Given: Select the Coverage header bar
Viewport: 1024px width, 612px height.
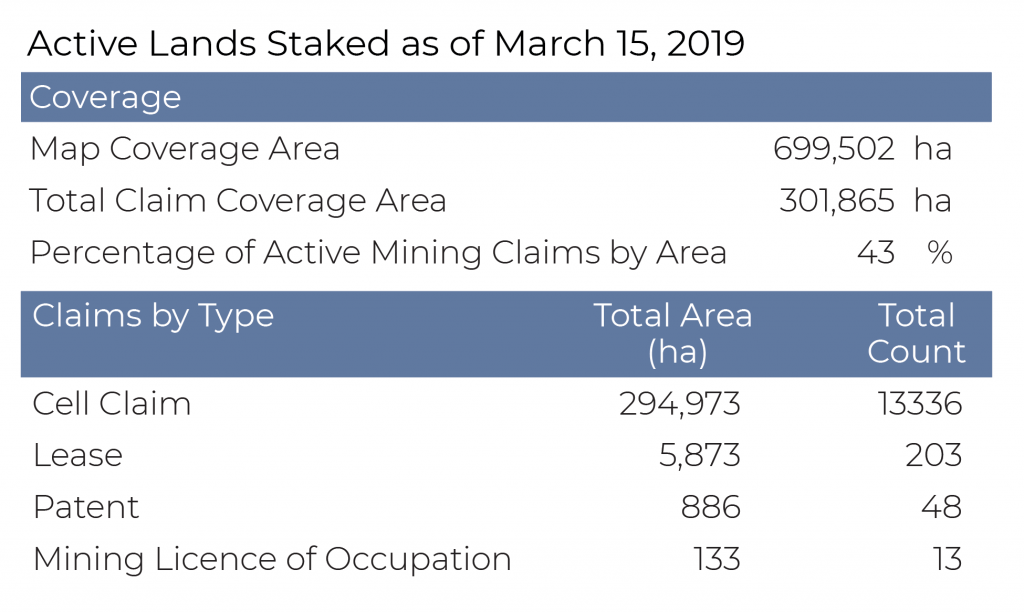Looking at the screenshot, I should (x=506, y=97).
